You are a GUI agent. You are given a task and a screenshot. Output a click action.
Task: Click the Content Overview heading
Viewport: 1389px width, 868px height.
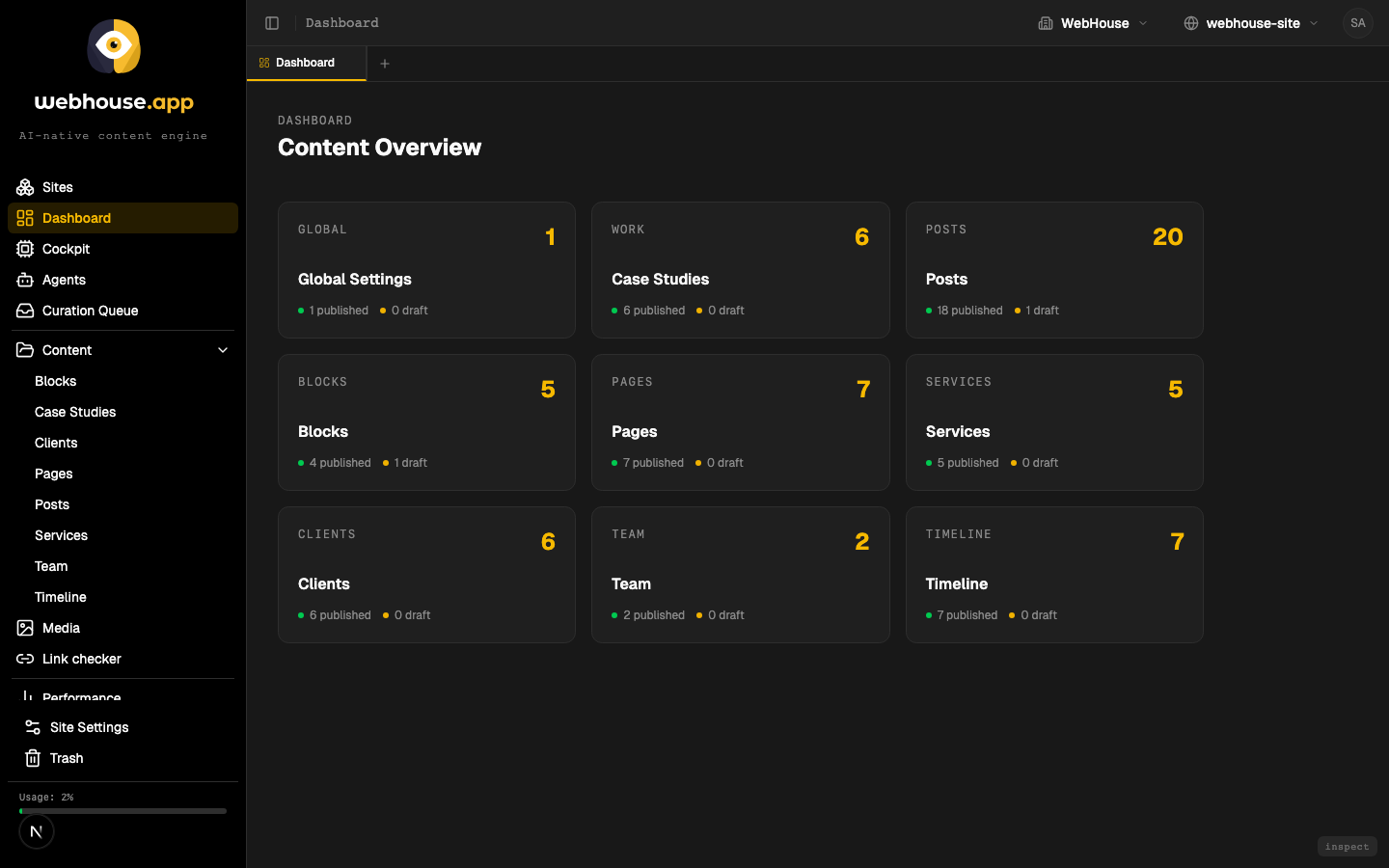[x=379, y=148]
